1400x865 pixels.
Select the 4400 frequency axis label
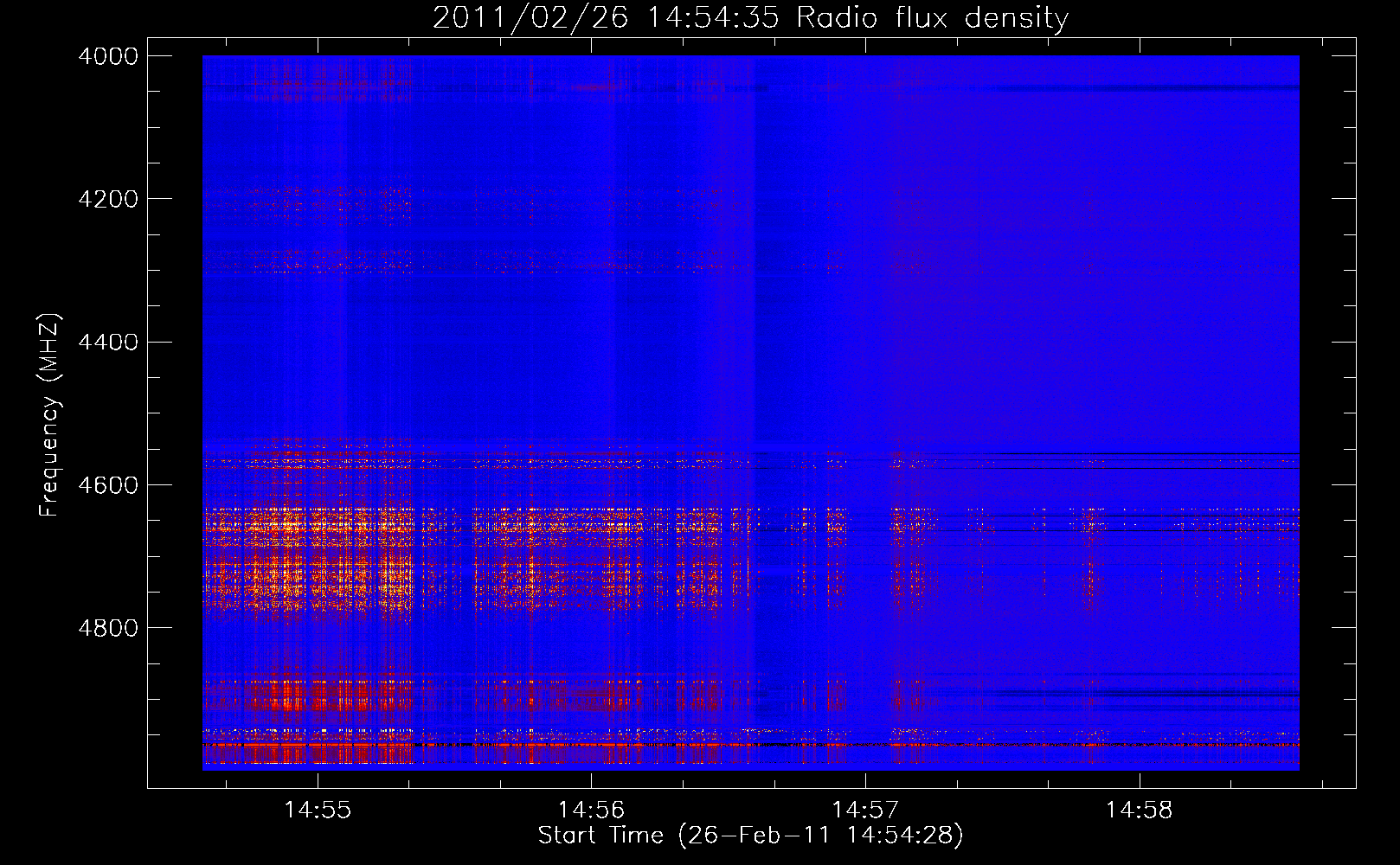click(x=108, y=342)
